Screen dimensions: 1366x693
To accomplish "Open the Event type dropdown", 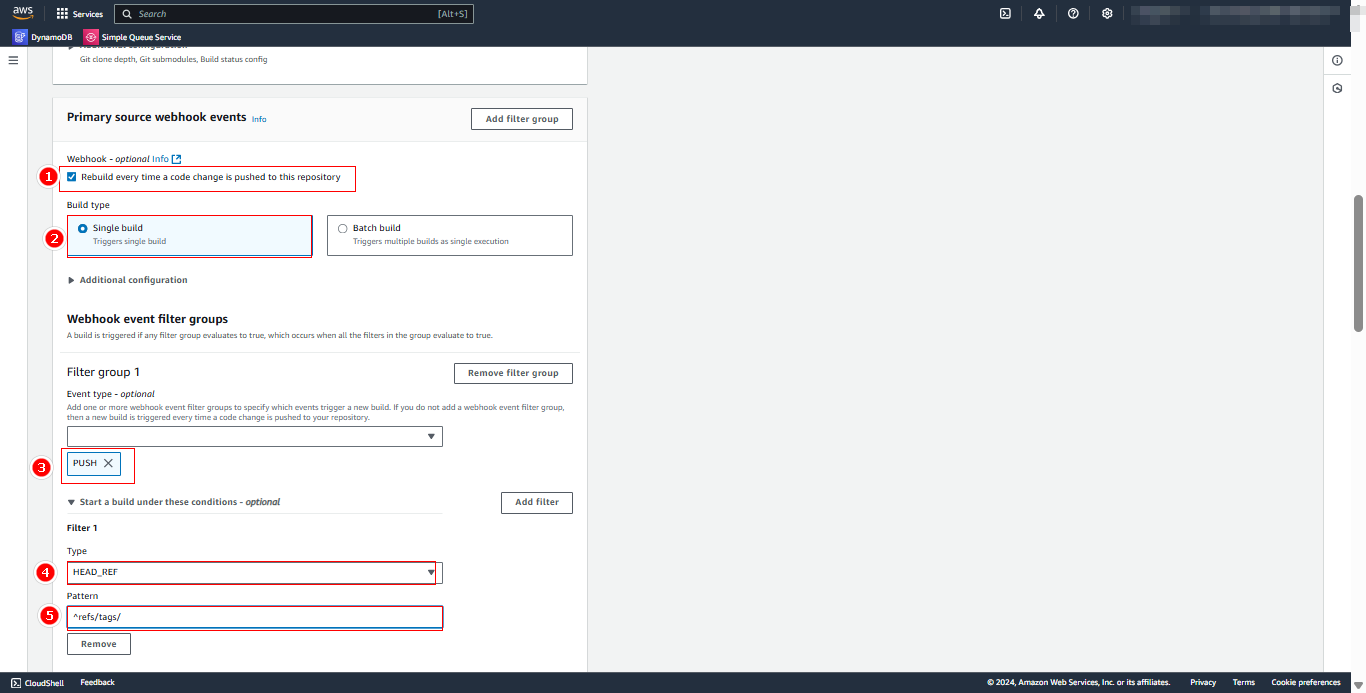I will (x=255, y=436).
